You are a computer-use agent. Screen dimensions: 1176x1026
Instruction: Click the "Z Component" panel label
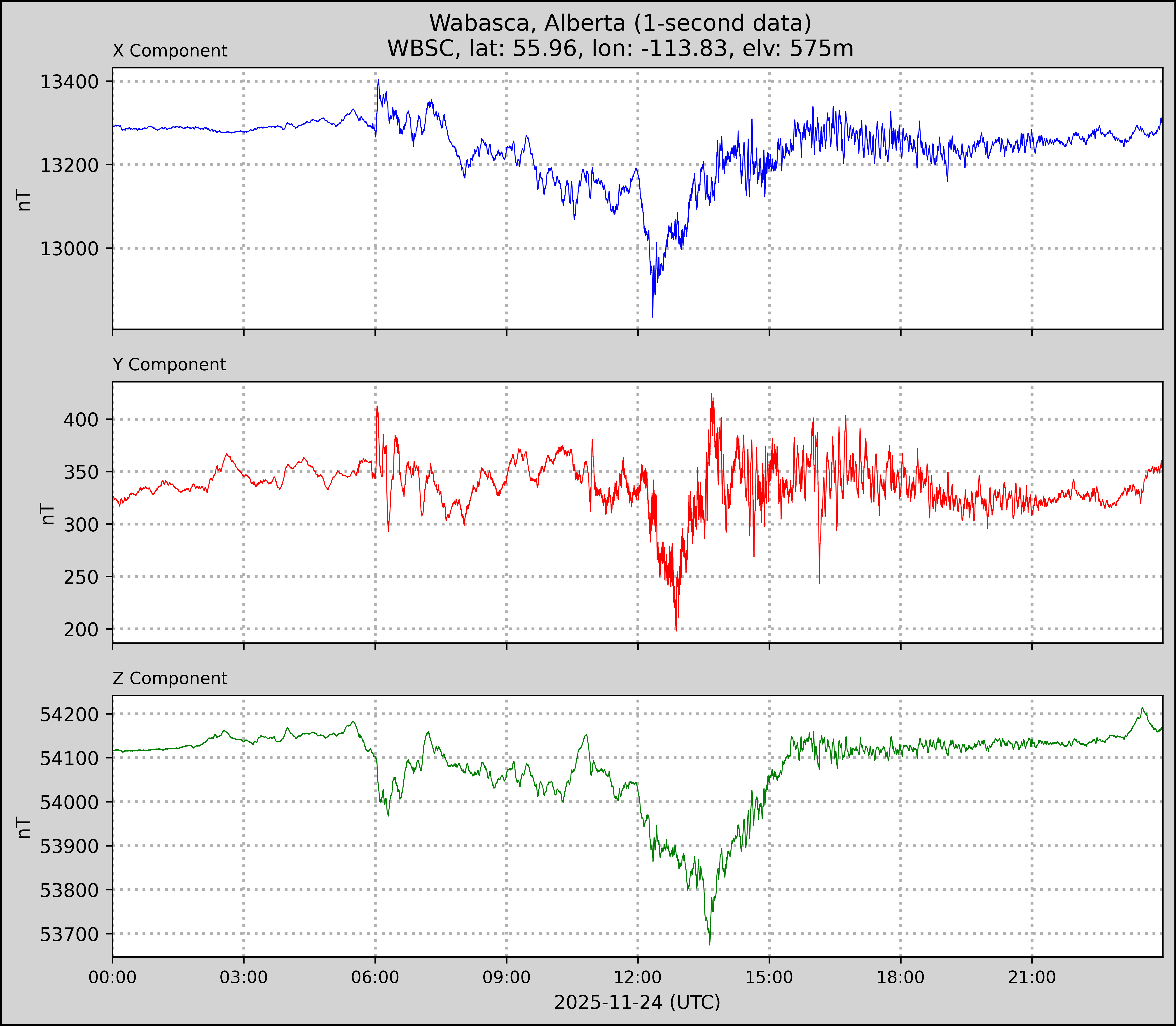pos(170,679)
